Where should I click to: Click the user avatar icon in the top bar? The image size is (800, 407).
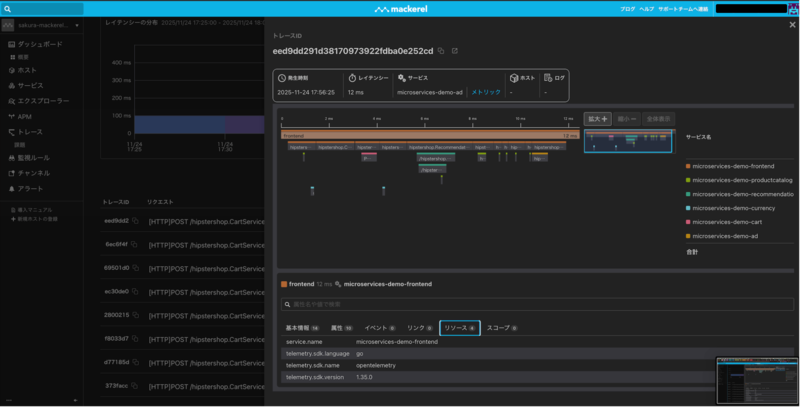[793, 8]
